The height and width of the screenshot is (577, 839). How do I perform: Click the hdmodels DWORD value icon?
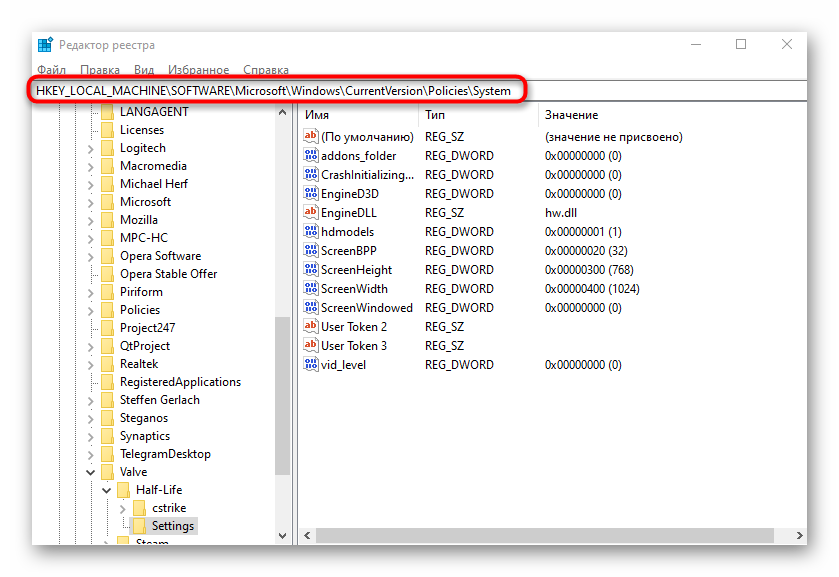[x=311, y=232]
